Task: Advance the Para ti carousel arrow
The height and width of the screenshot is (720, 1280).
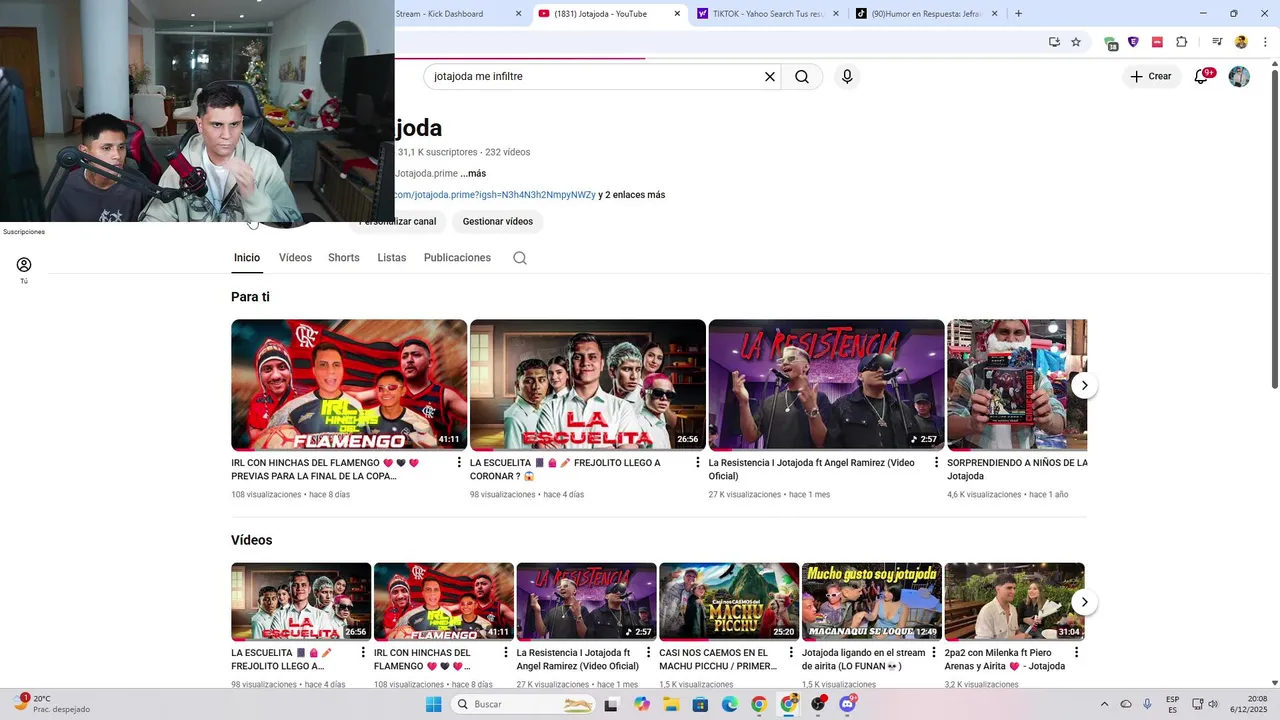Action: (x=1084, y=385)
